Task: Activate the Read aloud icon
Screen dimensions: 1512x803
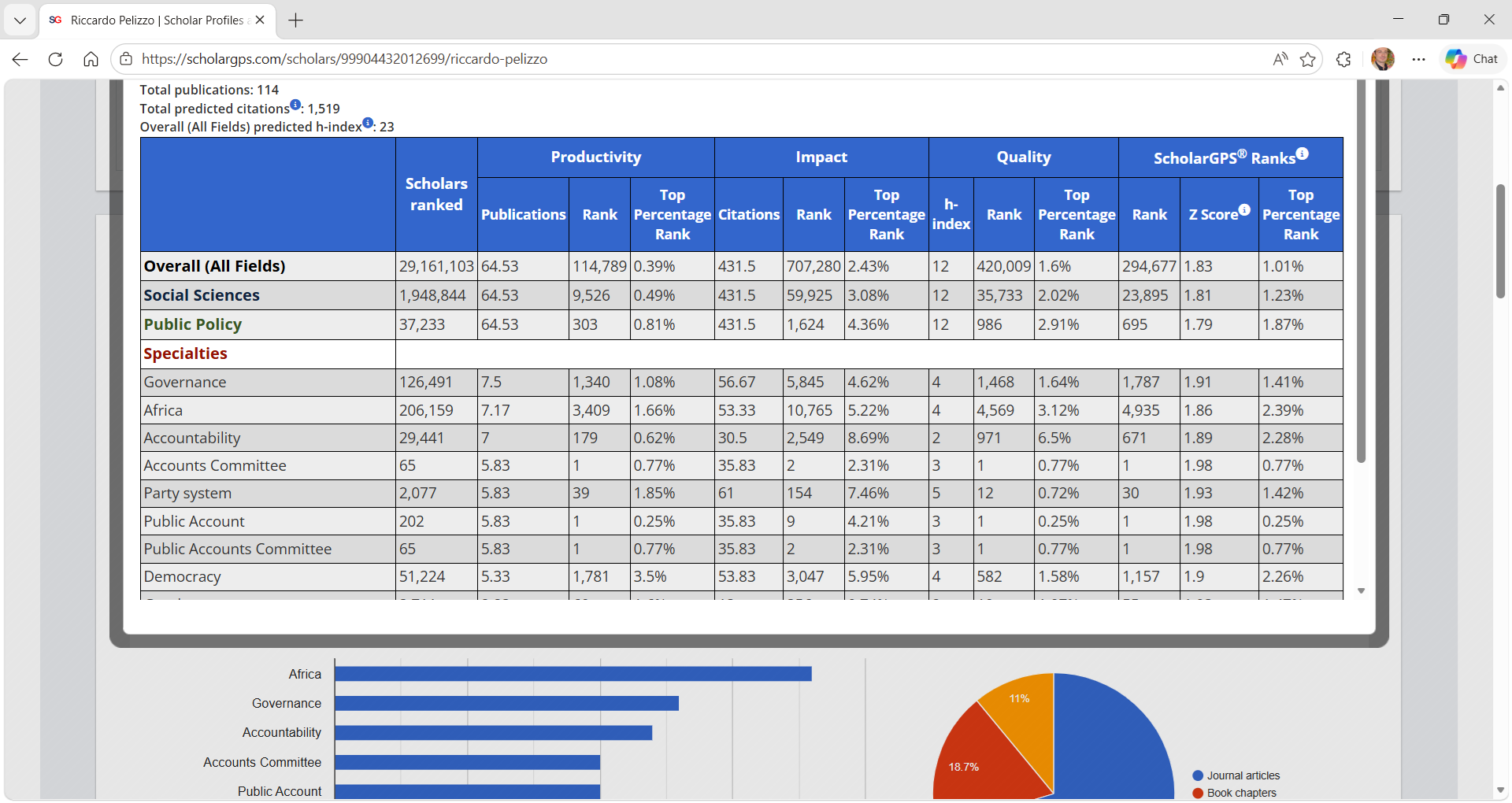Action: 1280,59
